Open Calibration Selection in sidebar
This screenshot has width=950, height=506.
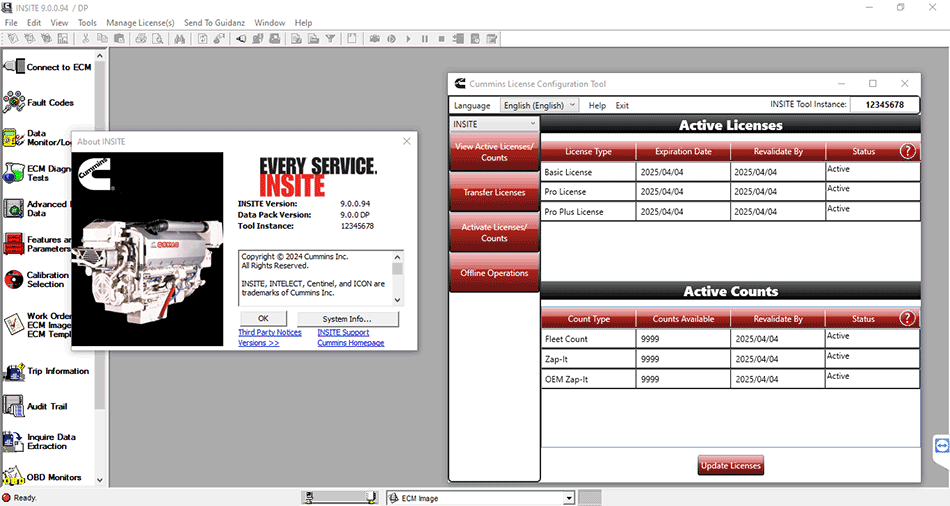coord(36,279)
